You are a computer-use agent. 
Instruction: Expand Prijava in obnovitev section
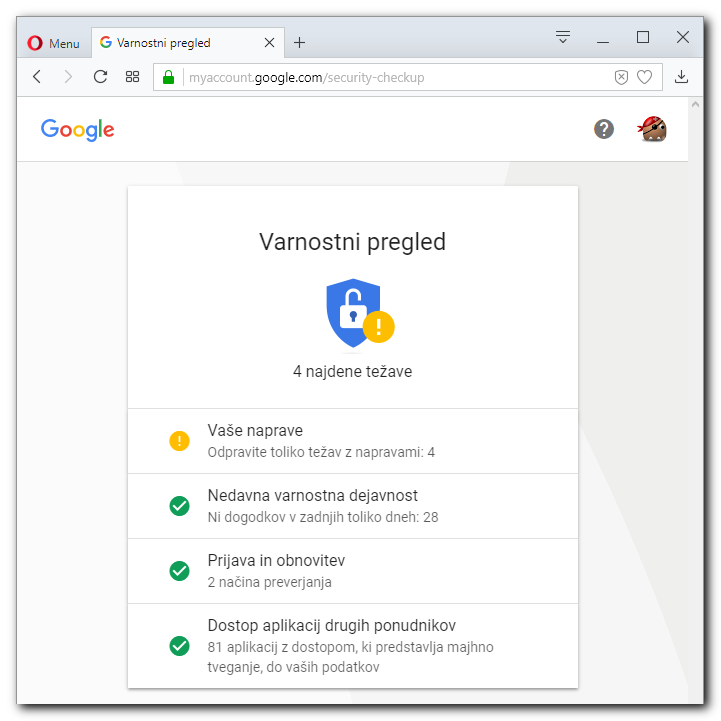(353, 571)
